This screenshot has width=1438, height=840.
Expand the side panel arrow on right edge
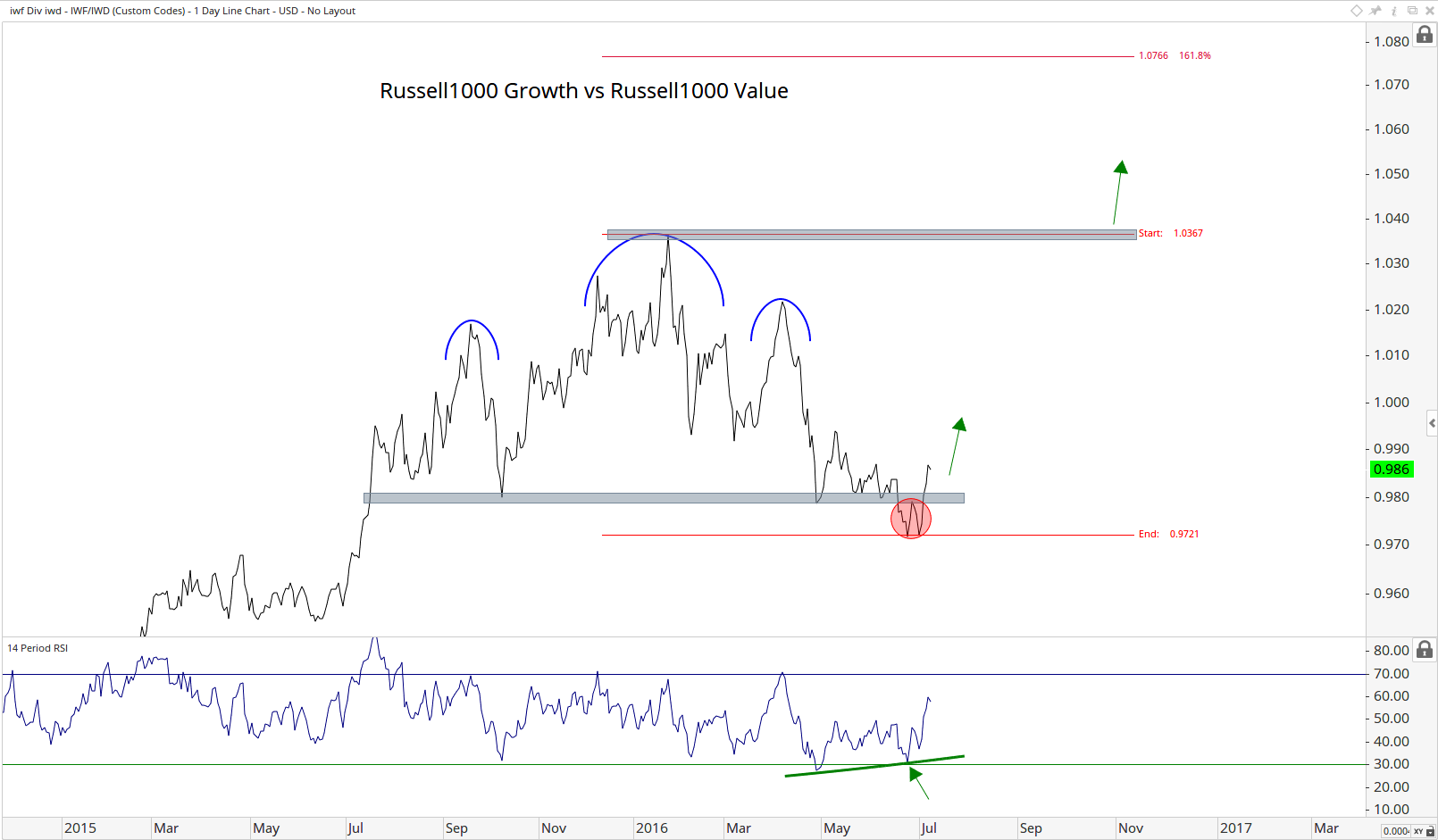click(1432, 423)
